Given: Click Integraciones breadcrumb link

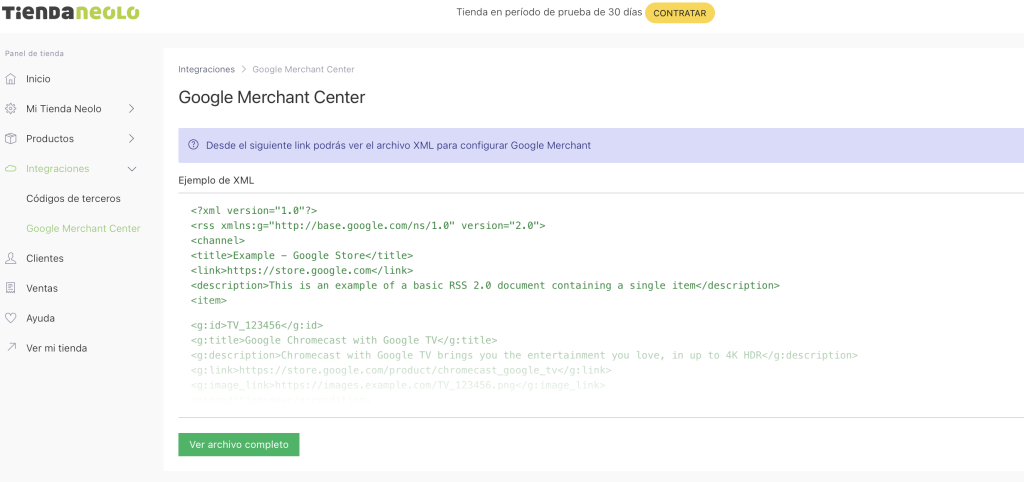Looking at the screenshot, I should click(x=206, y=69).
